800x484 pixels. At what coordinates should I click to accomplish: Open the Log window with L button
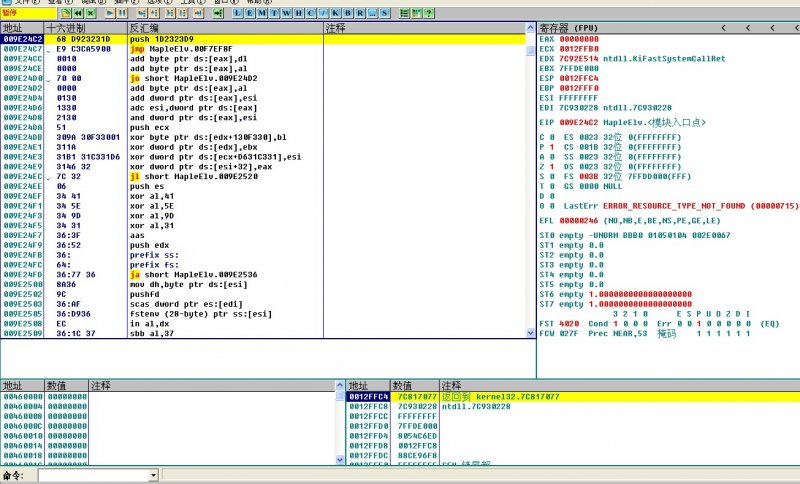[237, 15]
